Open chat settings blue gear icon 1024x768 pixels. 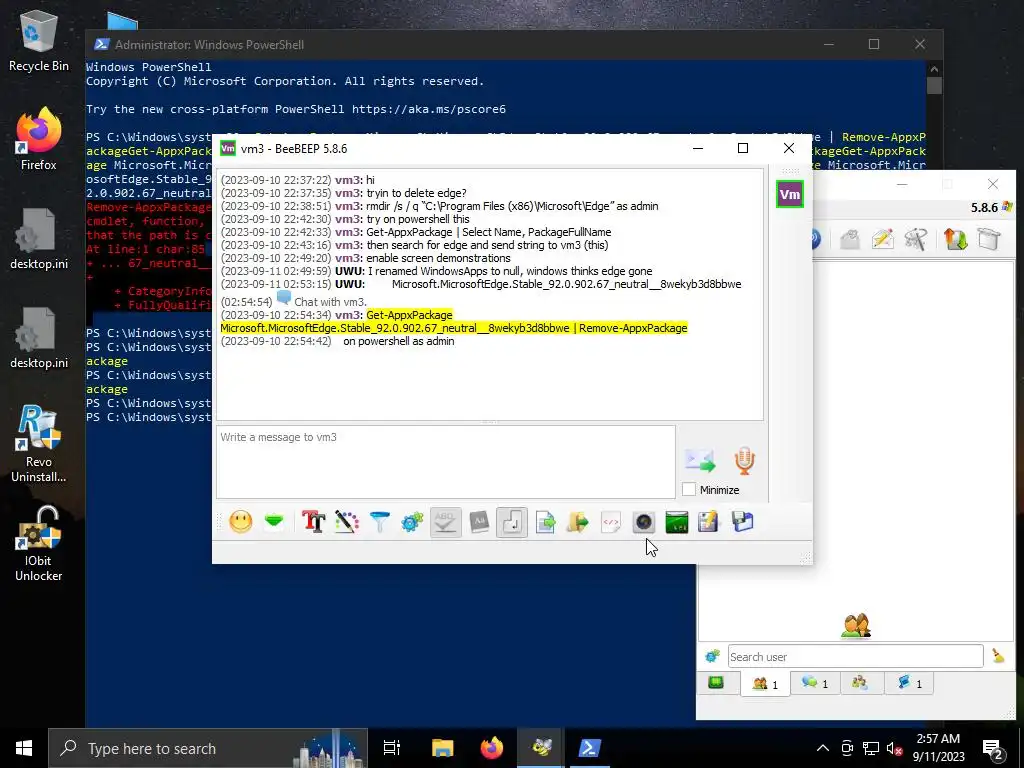click(412, 522)
